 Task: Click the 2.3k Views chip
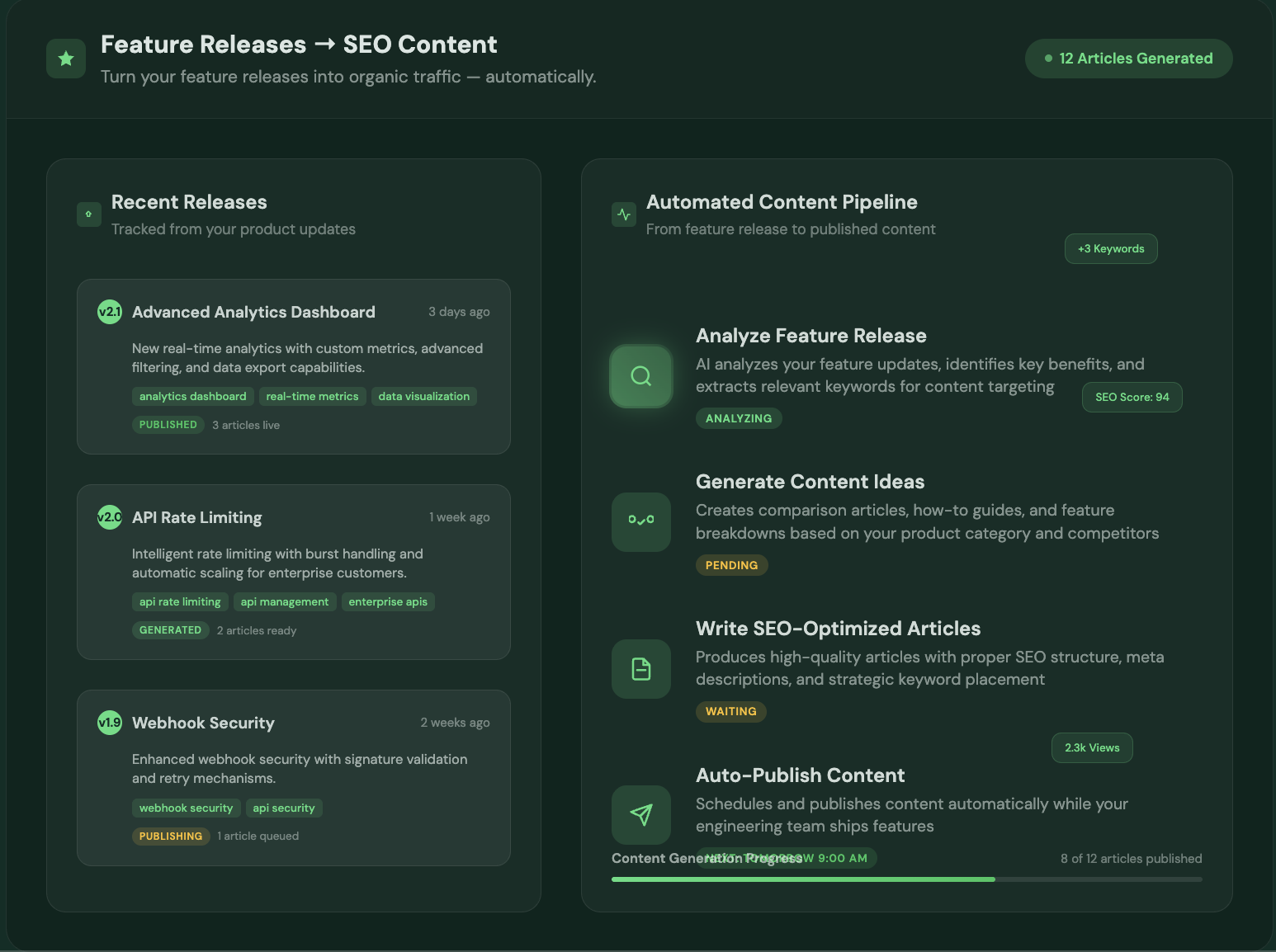[x=1092, y=748]
